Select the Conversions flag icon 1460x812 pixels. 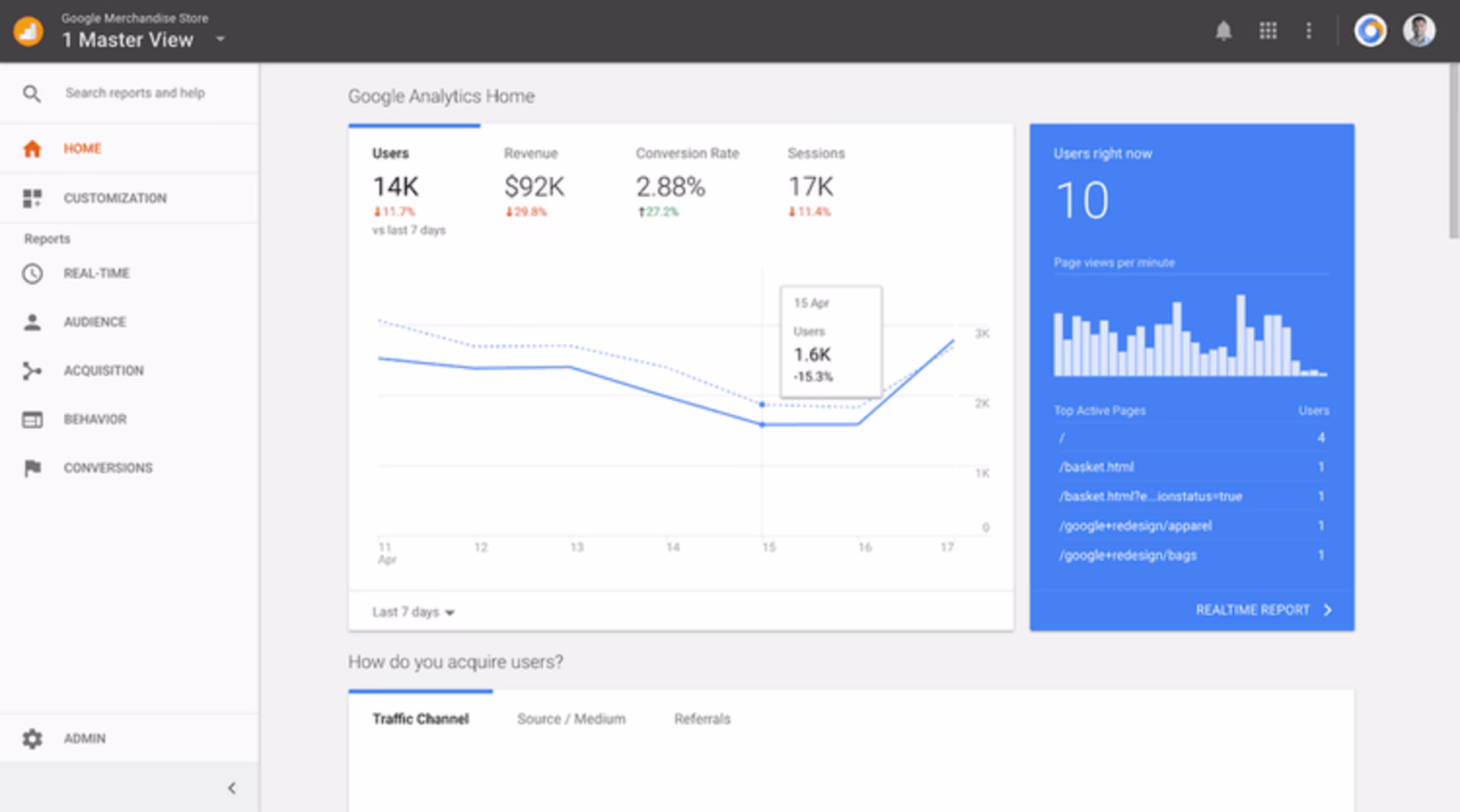[x=32, y=468]
